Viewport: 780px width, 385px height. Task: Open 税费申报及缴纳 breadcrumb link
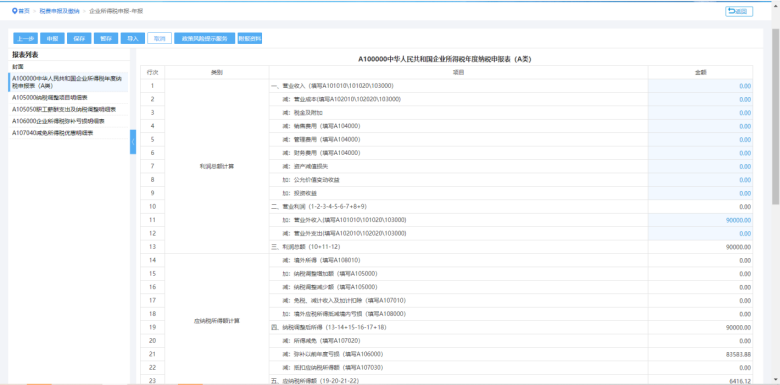pos(59,11)
